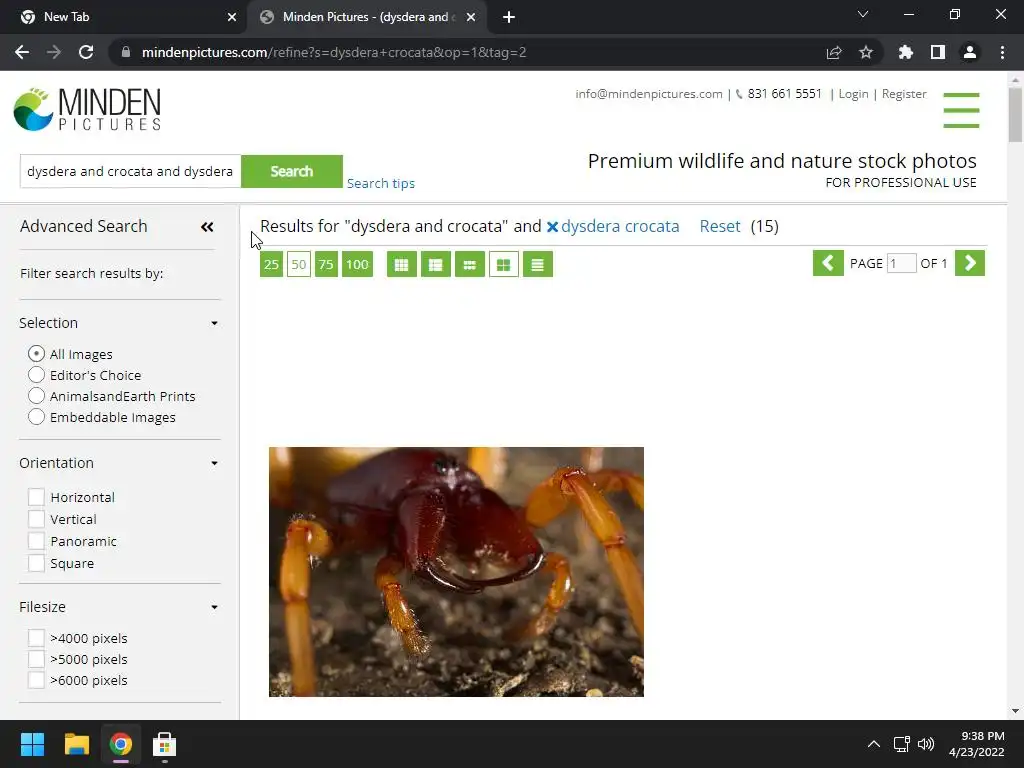Click Chrome icon in taskbar

[120, 744]
